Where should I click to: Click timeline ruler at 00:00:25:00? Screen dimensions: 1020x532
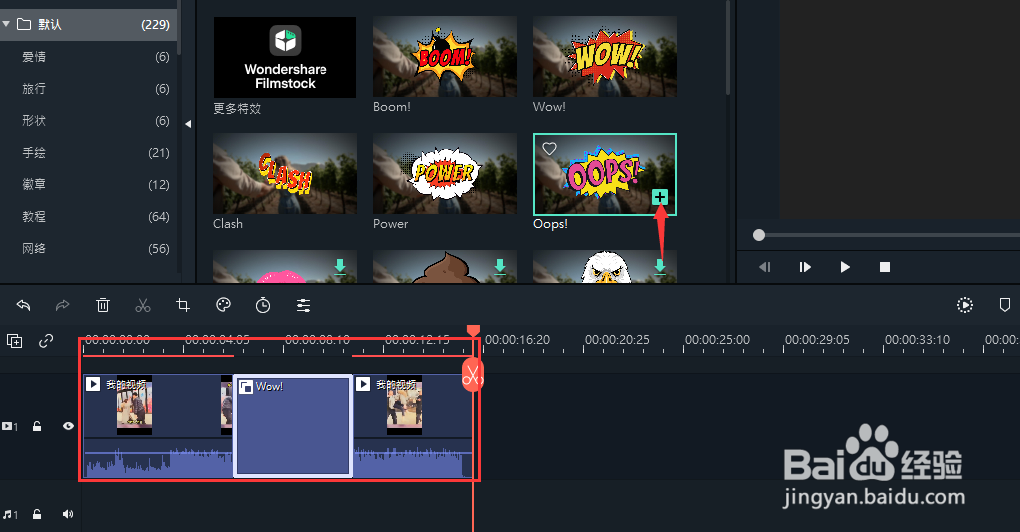tap(717, 339)
